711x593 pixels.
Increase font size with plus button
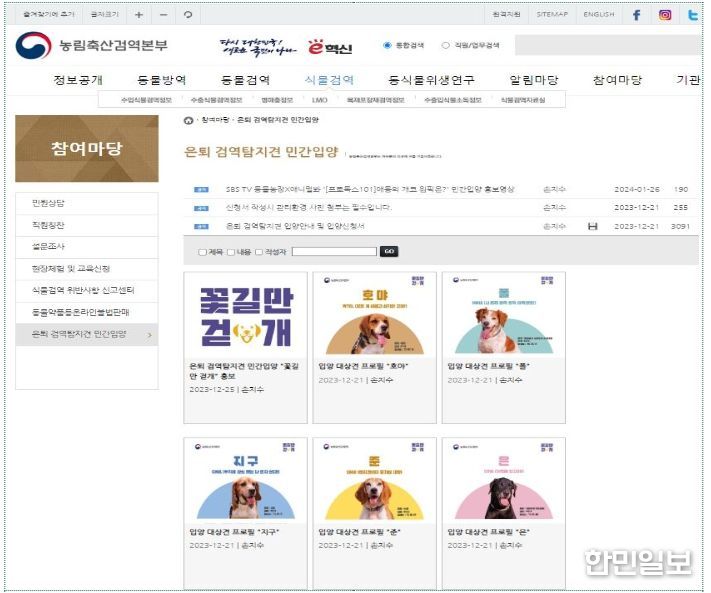[139, 15]
